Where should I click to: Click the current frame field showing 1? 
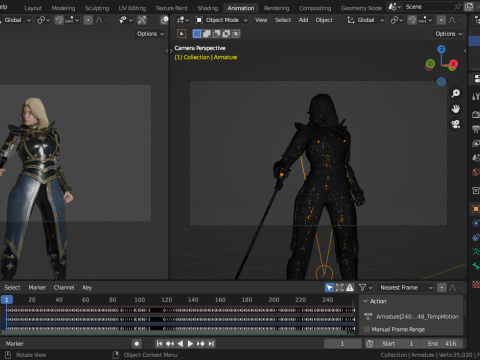tap(343, 344)
